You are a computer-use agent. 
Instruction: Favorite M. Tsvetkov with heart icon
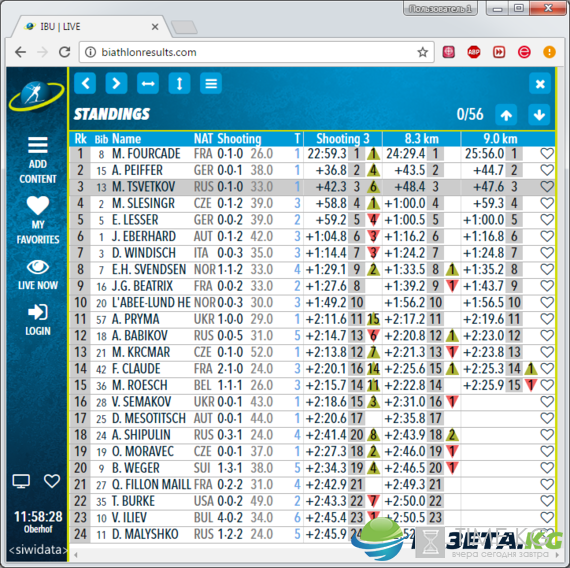(547, 187)
